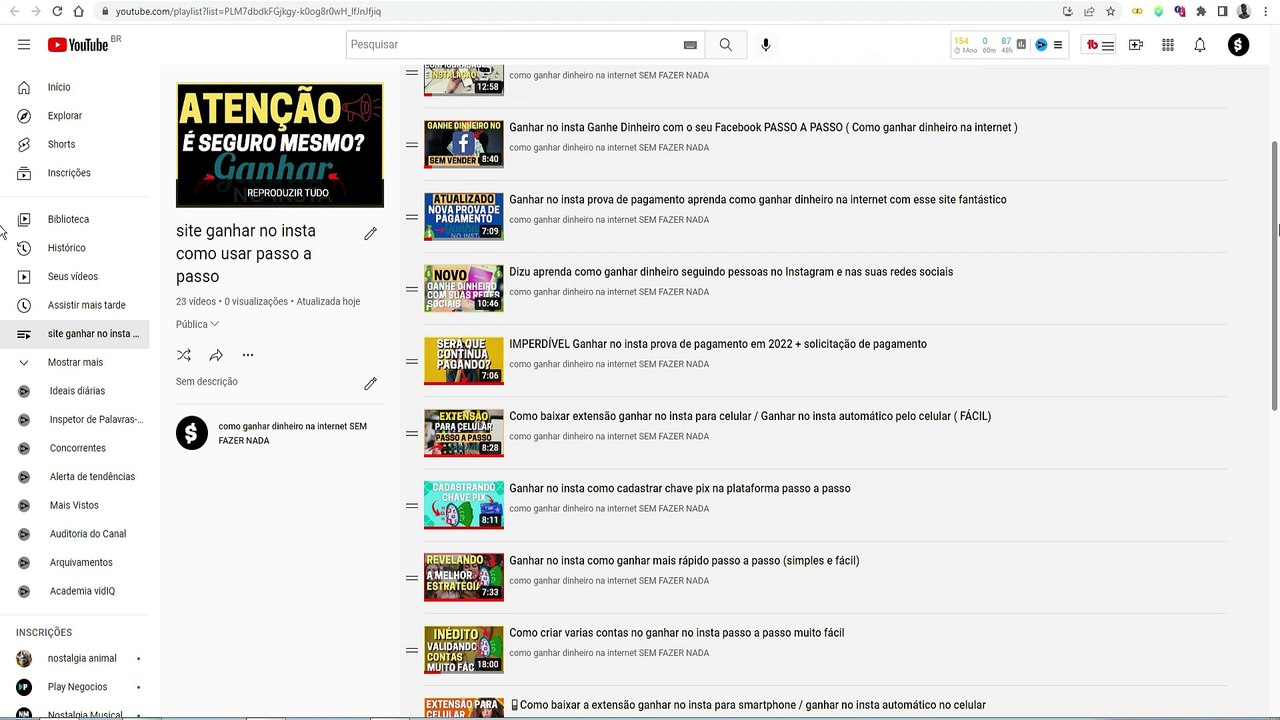Open the Create video camera icon
The image size is (1280, 720).
(x=1136, y=45)
